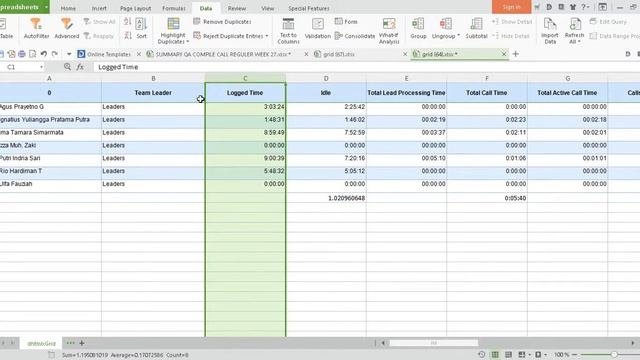This screenshot has width=640, height=360.
Task: Open the Name Box dropdown
Action: click(41, 67)
